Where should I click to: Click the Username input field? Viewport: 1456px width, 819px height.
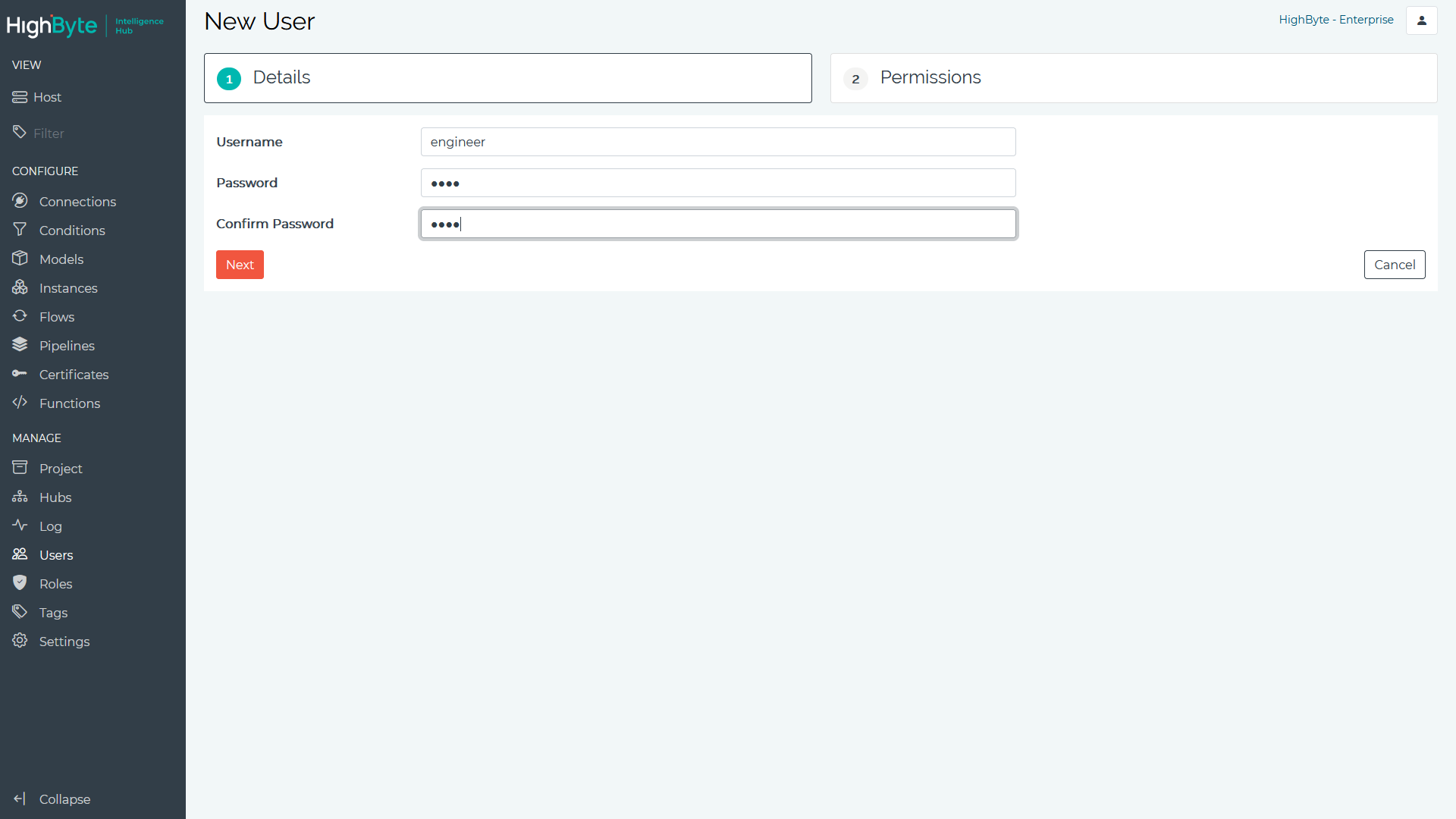(717, 142)
